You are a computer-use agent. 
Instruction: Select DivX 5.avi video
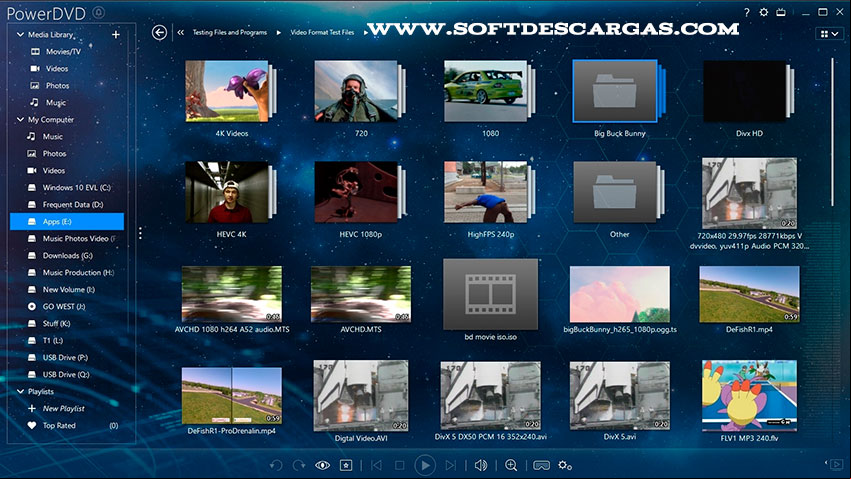[619, 395]
